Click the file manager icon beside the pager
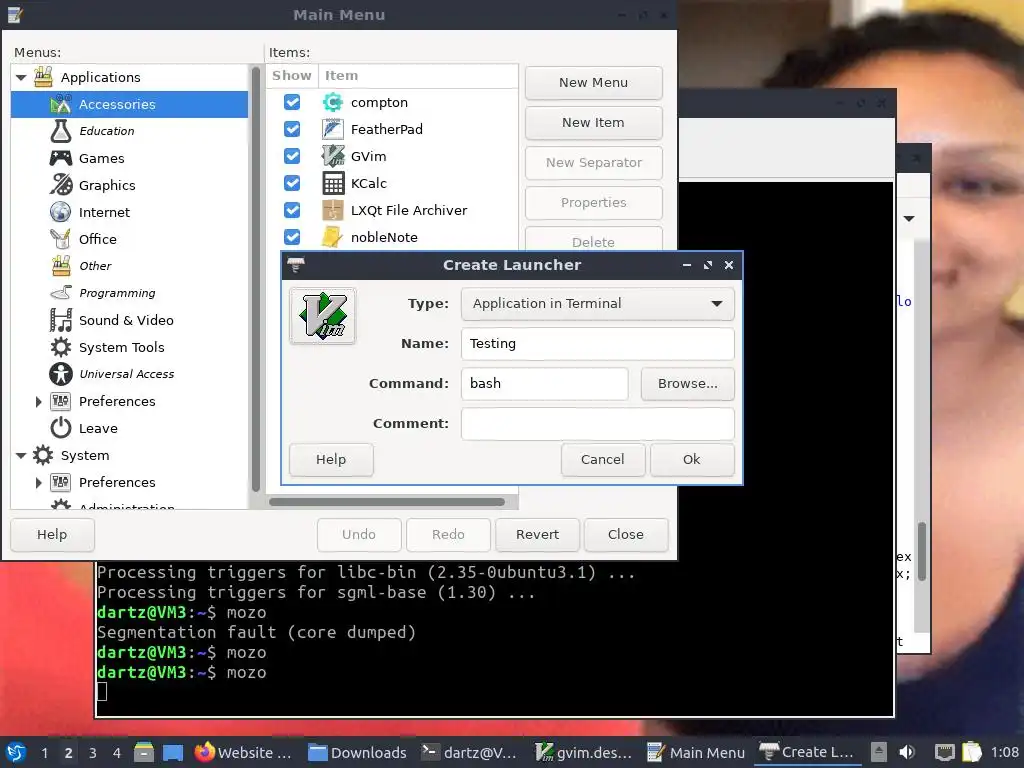Screen dimensions: 1024x768 pos(144,753)
